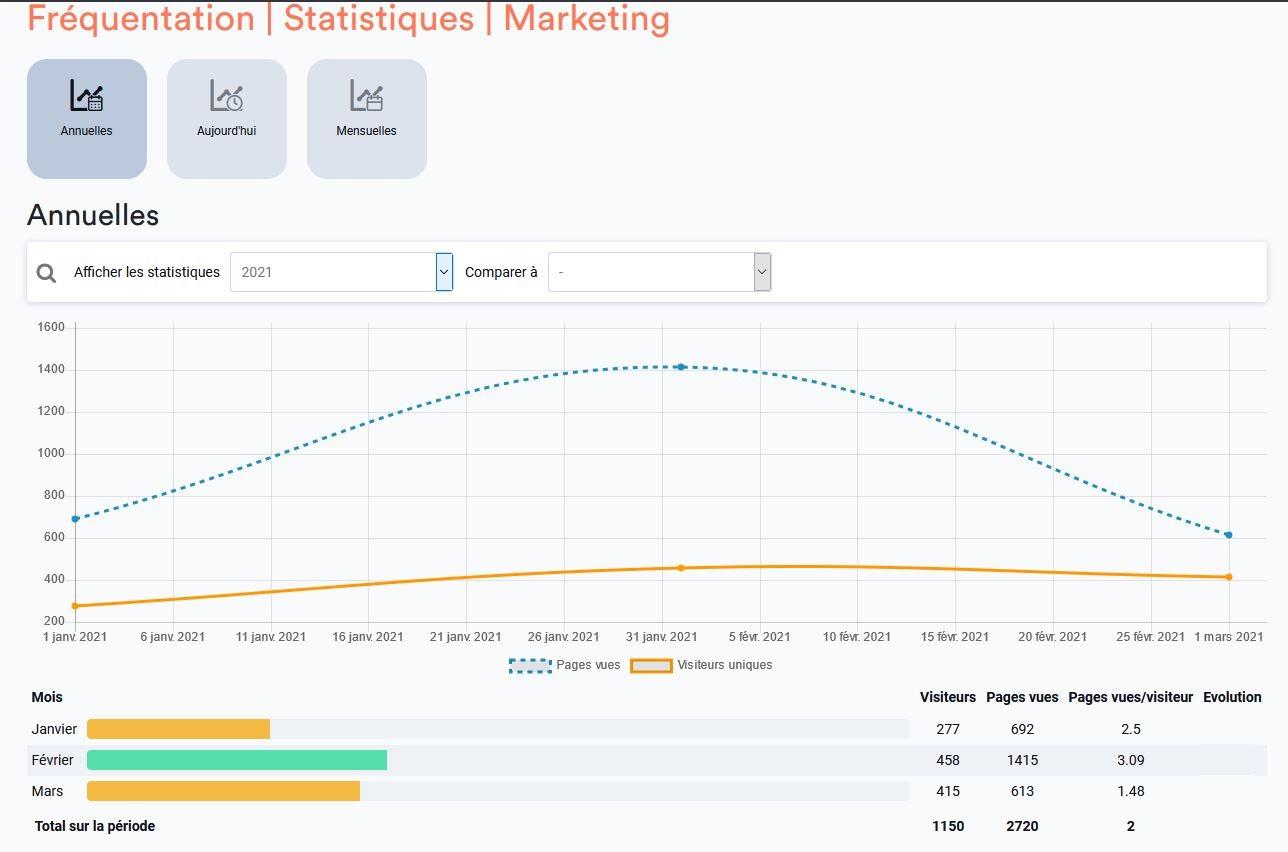Click the Pages vues point at 1 mars 2021
This screenshot has height=852, width=1288.
pyautogui.click(x=1228, y=535)
